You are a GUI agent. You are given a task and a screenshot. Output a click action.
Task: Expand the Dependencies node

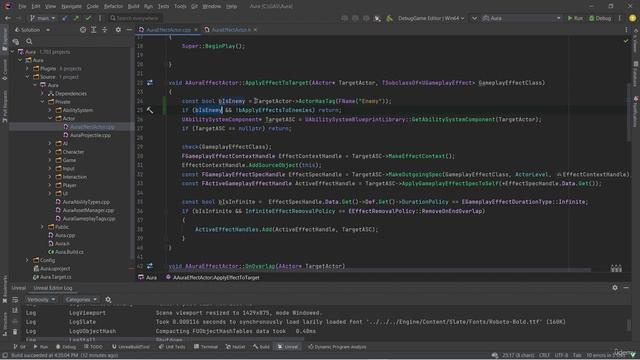pos(42,93)
